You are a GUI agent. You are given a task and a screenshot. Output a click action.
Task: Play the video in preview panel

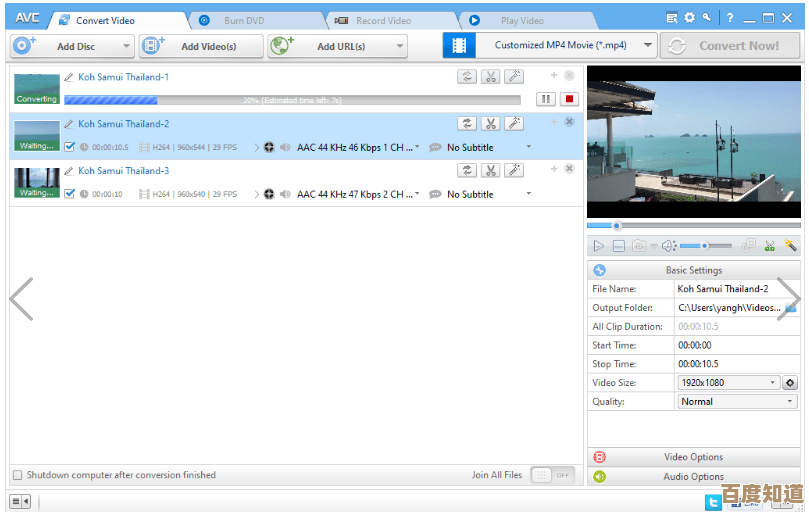click(x=598, y=246)
